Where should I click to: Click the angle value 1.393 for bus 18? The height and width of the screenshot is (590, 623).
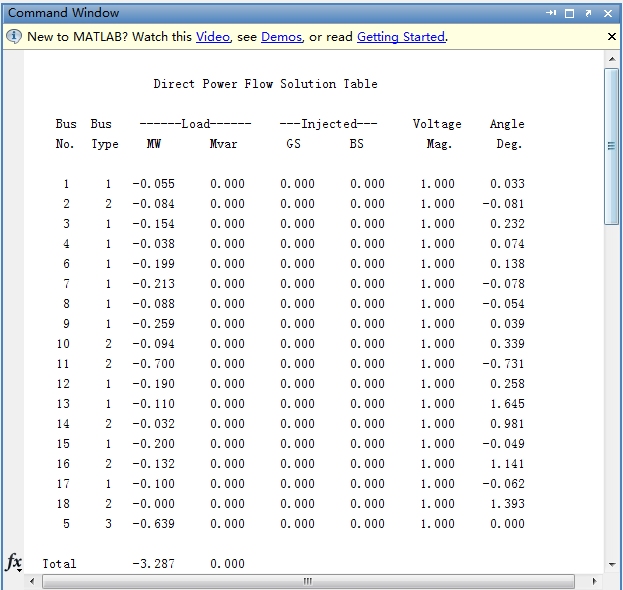pyautogui.click(x=507, y=504)
